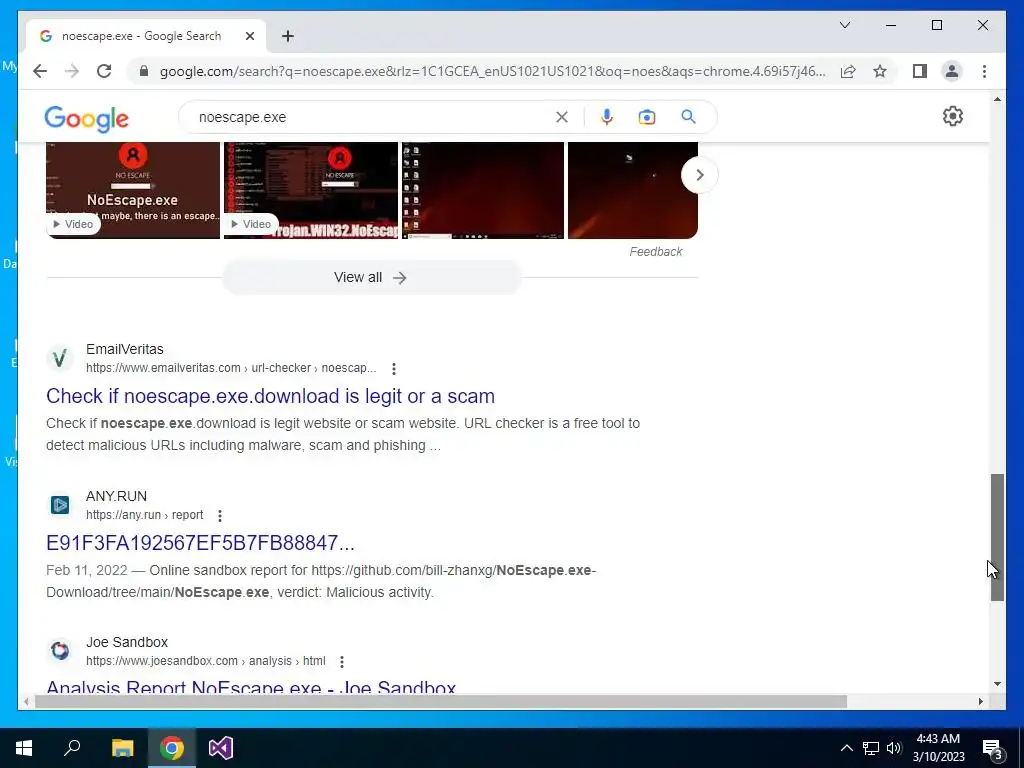Open 'Check if noescape.exe.download is legit' link

[x=270, y=396]
